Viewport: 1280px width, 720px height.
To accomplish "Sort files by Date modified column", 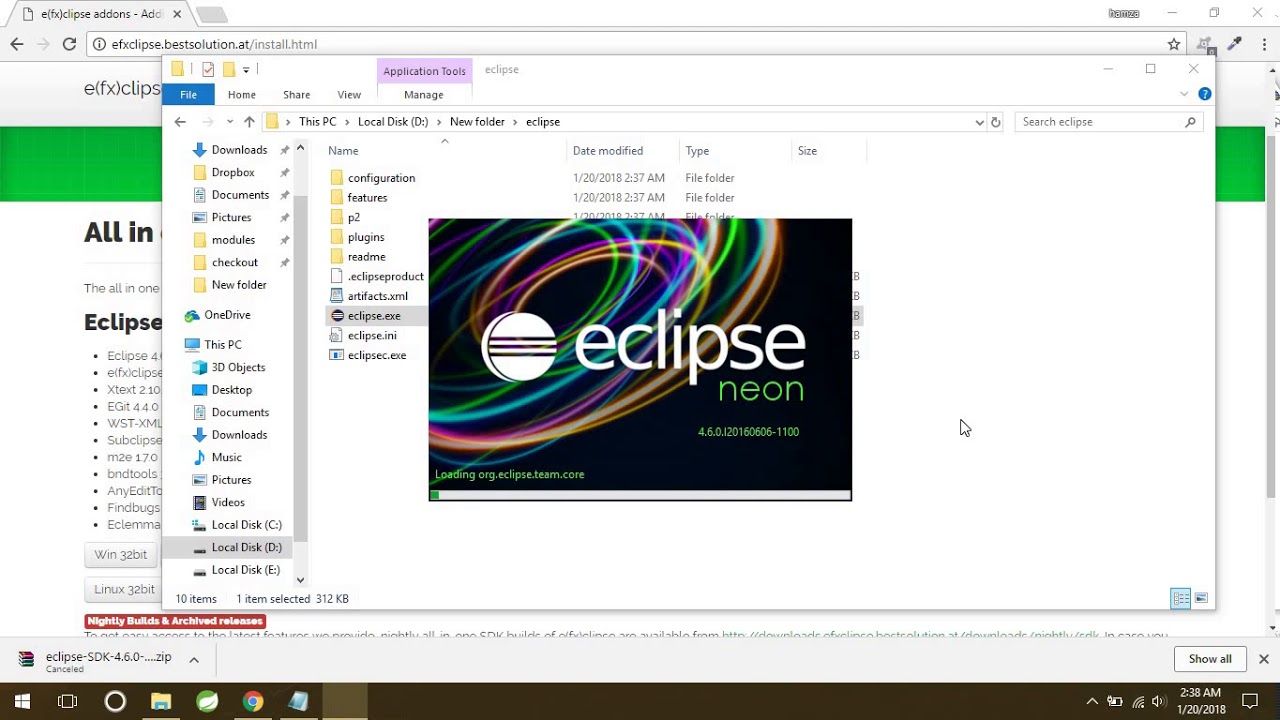I will (x=608, y=151).
